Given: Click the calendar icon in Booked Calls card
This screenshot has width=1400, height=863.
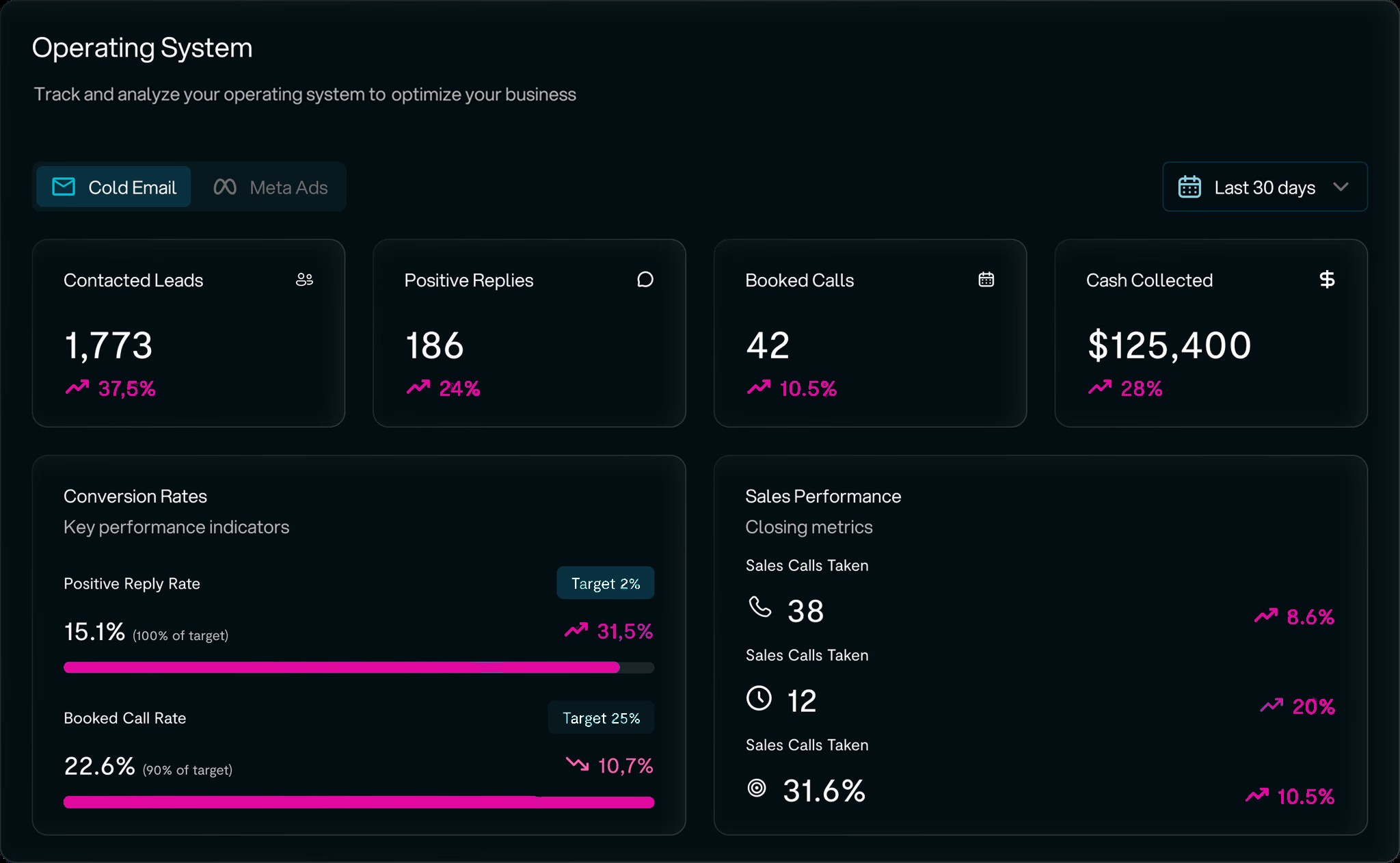Looking at the screenshot, I should 986,280.
